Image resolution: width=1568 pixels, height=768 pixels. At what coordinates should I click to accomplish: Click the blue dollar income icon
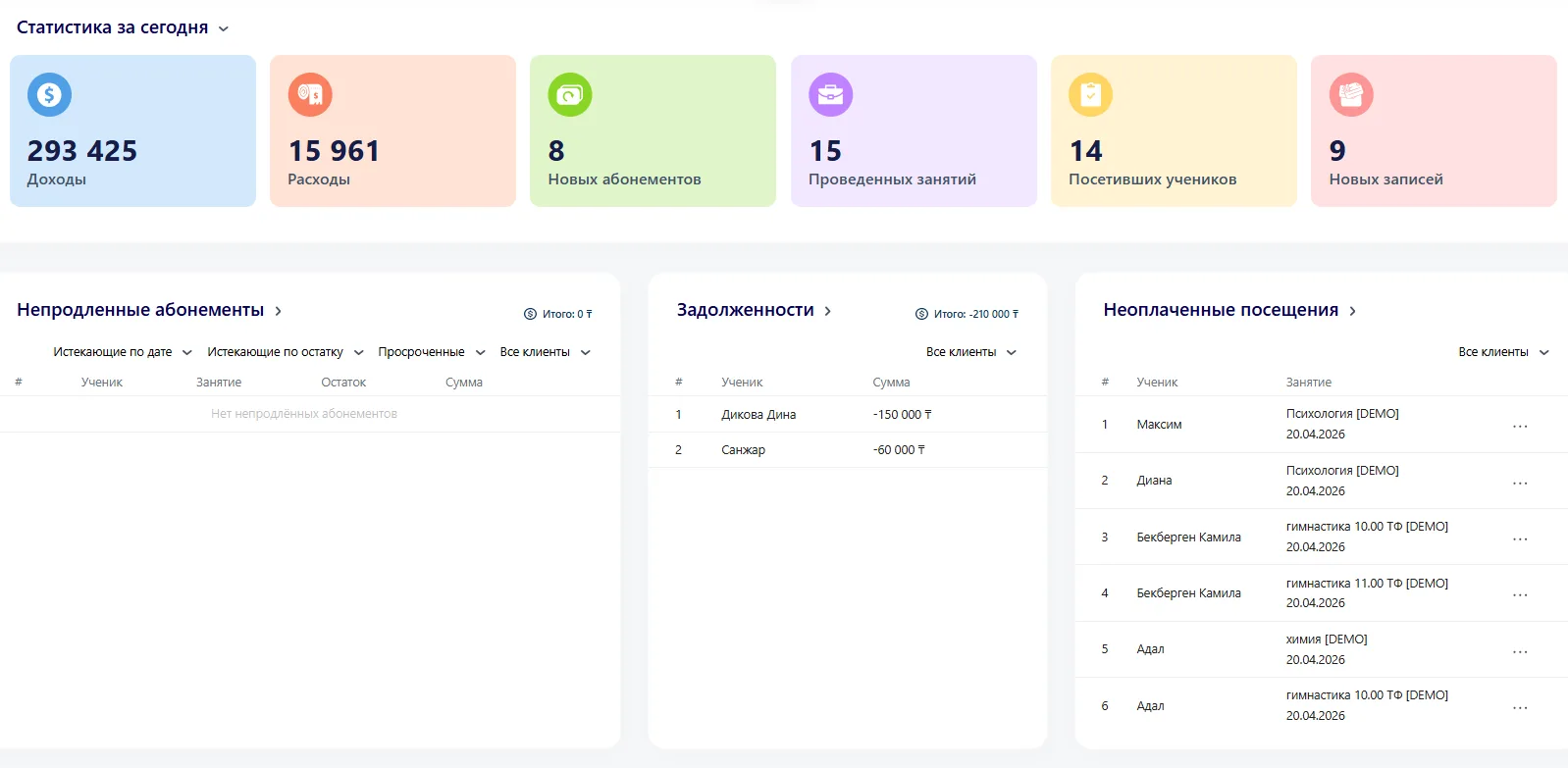49,95
